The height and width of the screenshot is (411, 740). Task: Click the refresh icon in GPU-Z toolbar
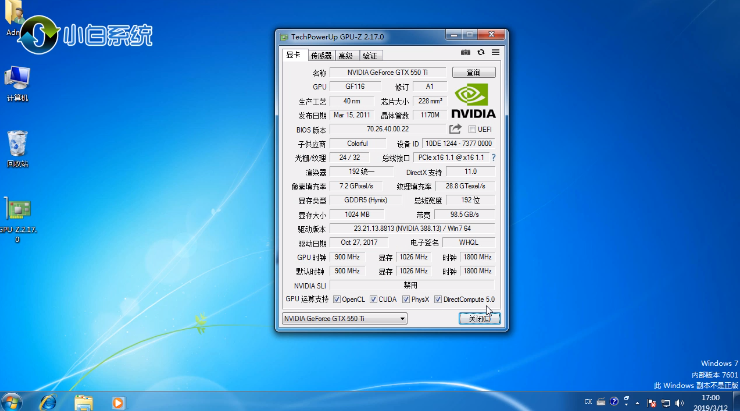481,52
